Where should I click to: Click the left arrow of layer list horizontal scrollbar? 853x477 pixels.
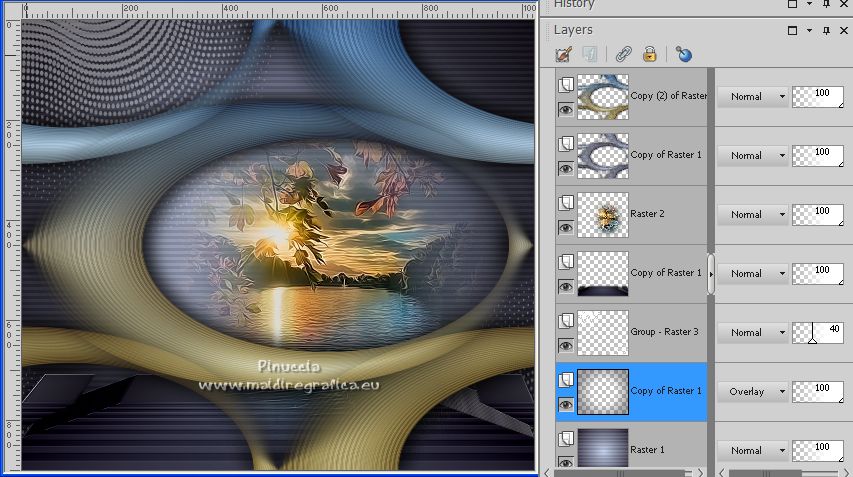(547, 473)
